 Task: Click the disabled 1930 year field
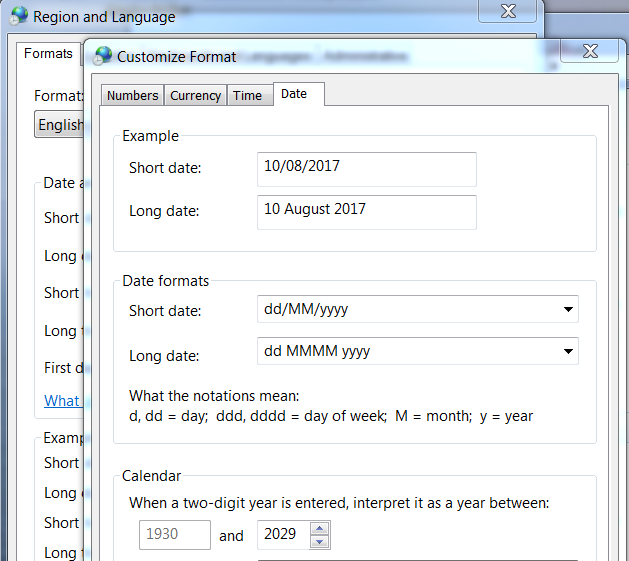click(x=175, y=535)
